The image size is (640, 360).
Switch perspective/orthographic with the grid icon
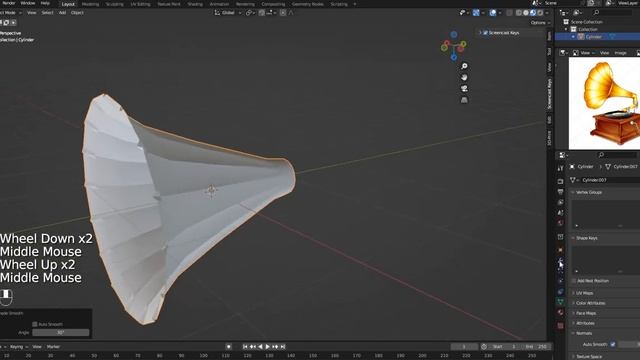pyautogui.click(x=464, y=100)
